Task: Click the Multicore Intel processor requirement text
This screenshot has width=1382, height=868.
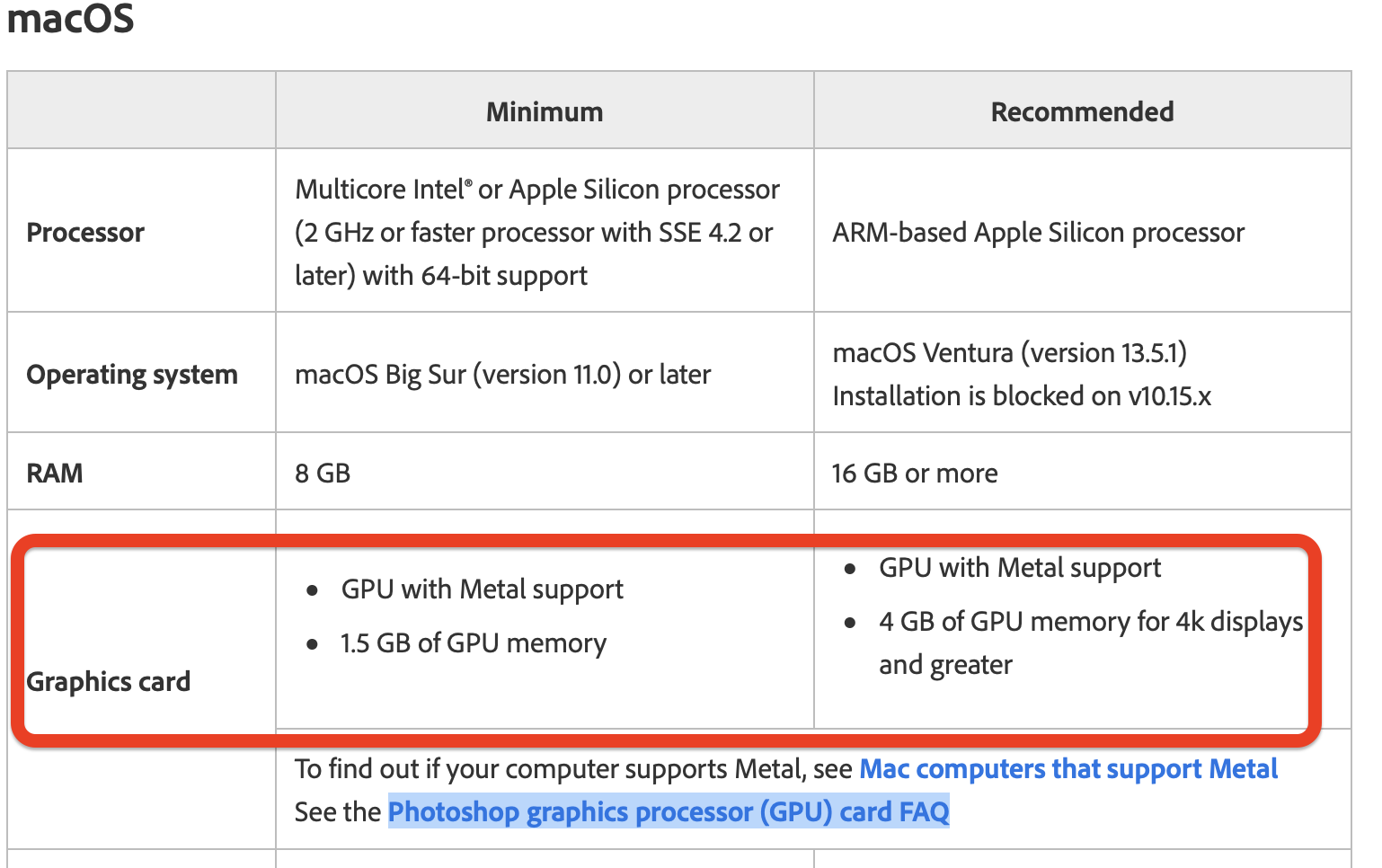Action: [536, 233]
